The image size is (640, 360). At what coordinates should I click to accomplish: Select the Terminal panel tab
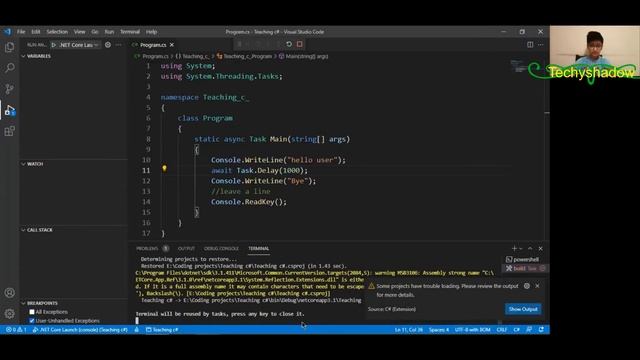[258, 248]
